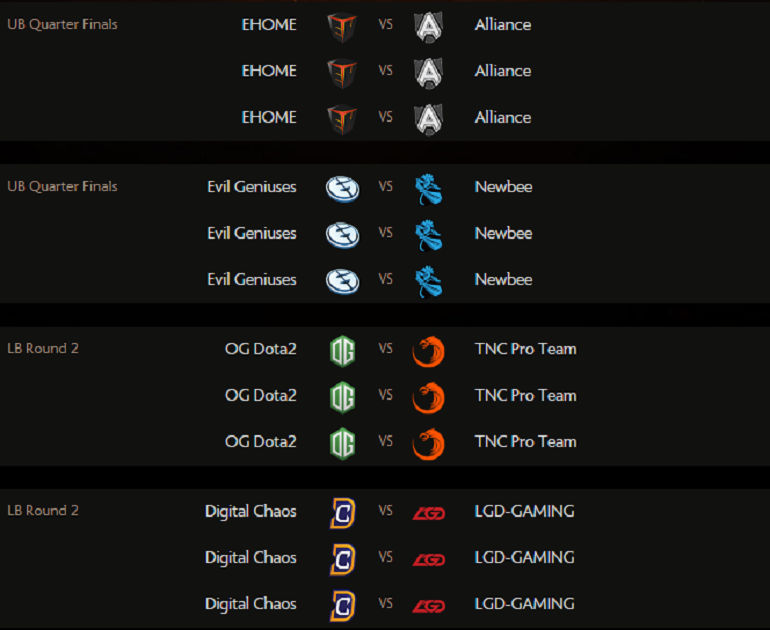Select LGD-GAMING team name in second DC row

click(x=524, y=557)
